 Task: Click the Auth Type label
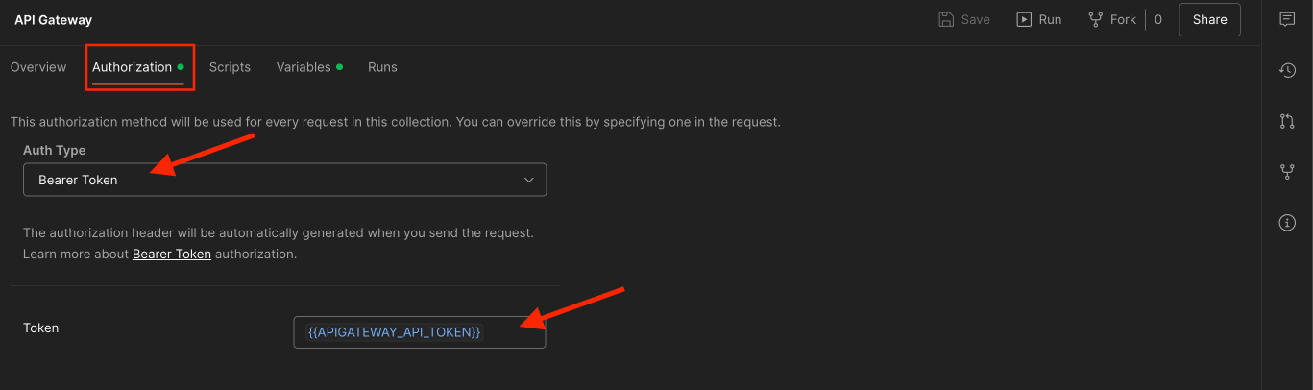[54, 150]
